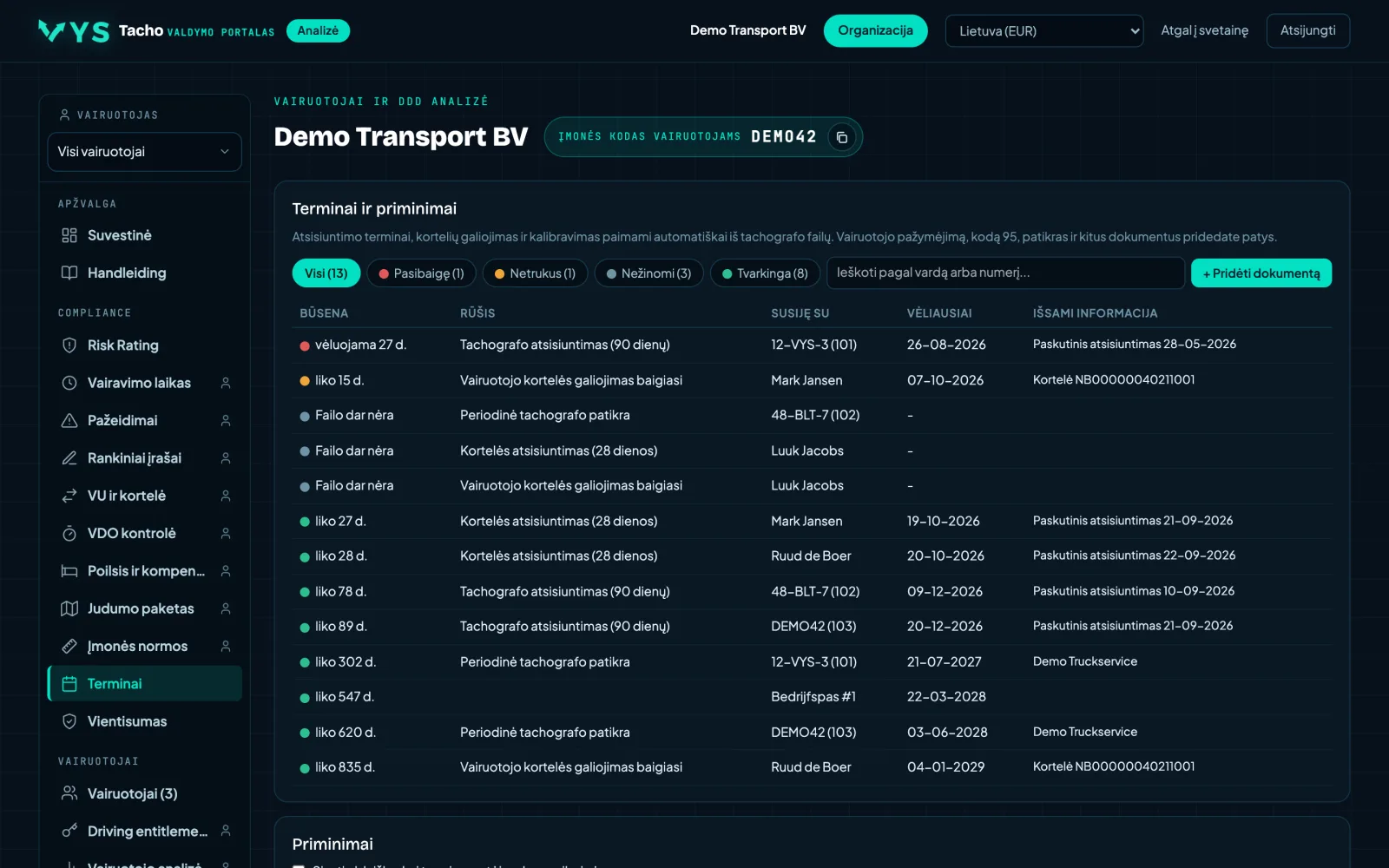
Task: Click the Atsijungti logout button
Action: click(1308, 30)
